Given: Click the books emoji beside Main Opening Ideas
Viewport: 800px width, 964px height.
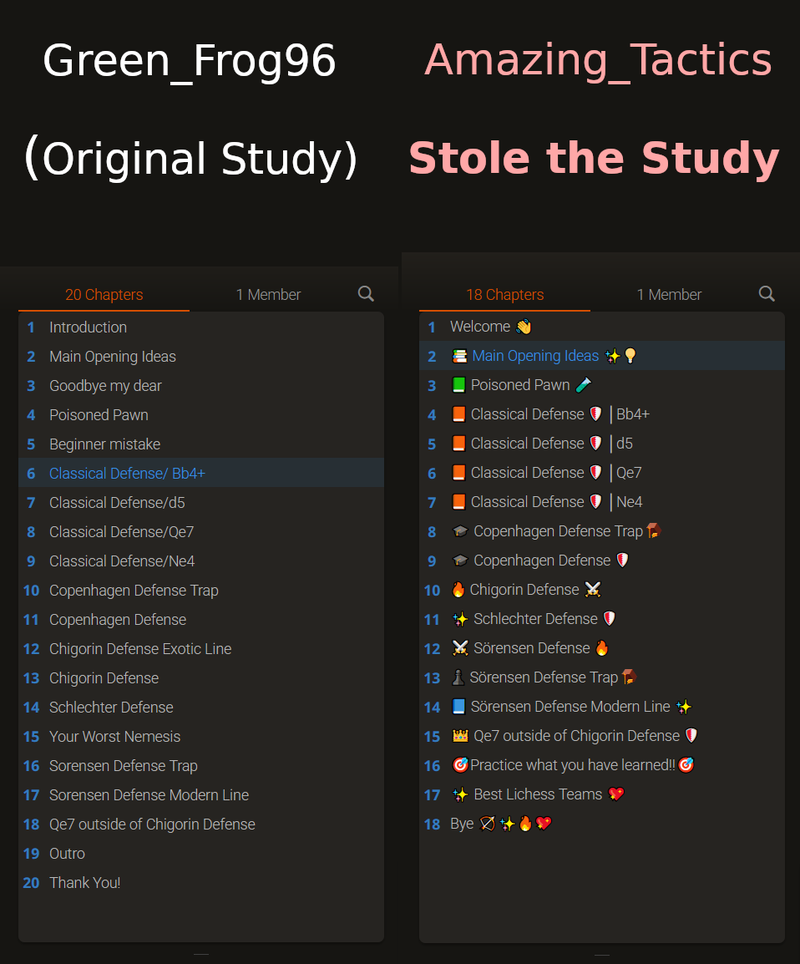Looking at the screenshot, I should coord(459,355).
